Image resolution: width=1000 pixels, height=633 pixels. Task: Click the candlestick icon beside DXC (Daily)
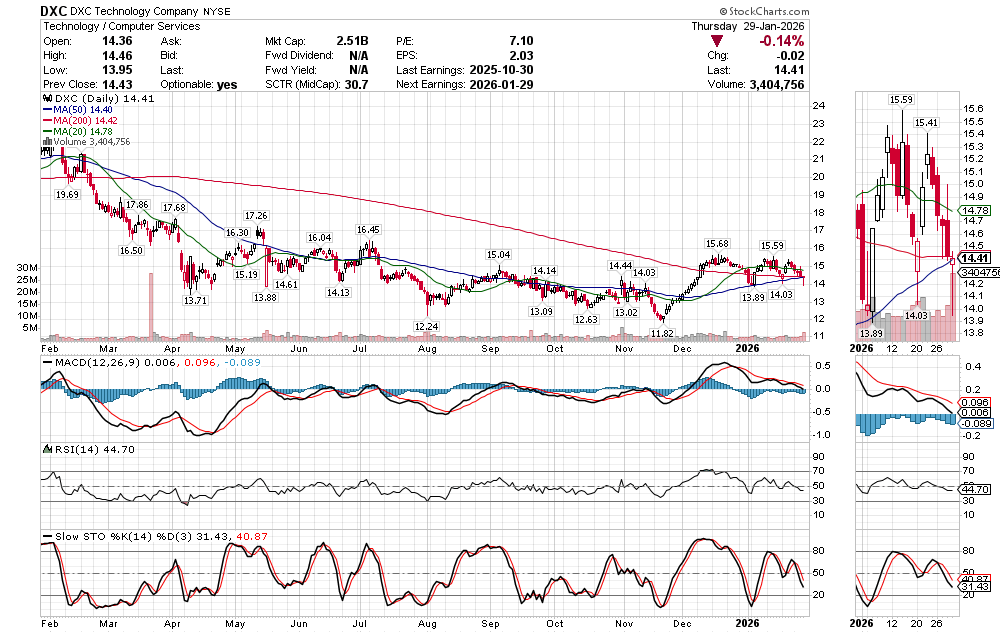47,100
